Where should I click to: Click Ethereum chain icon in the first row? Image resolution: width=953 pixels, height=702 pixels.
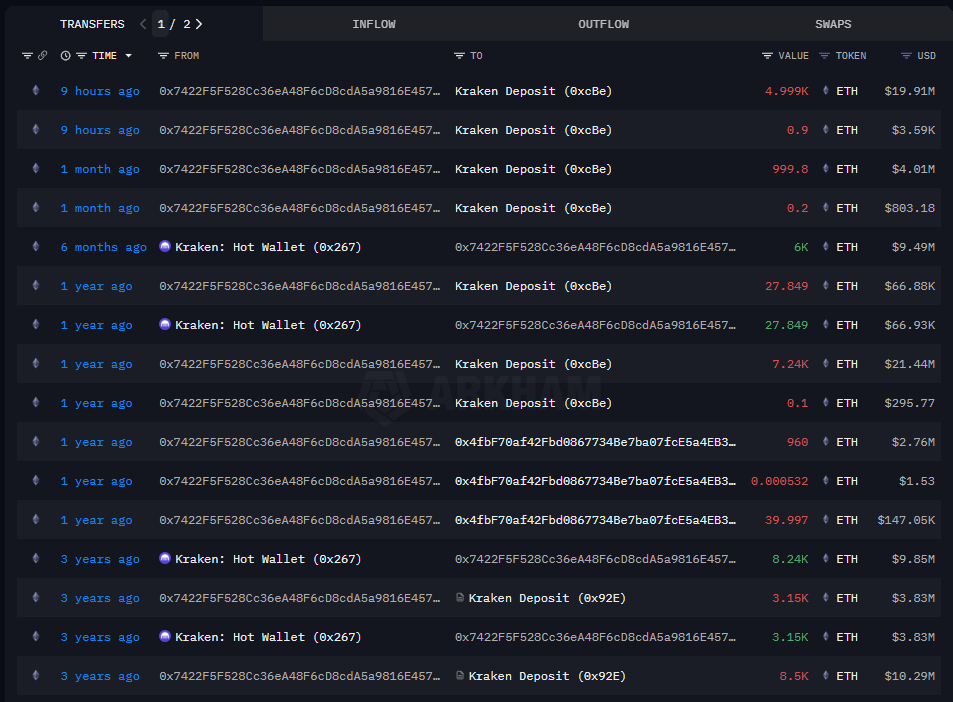[x=36, y=91]
